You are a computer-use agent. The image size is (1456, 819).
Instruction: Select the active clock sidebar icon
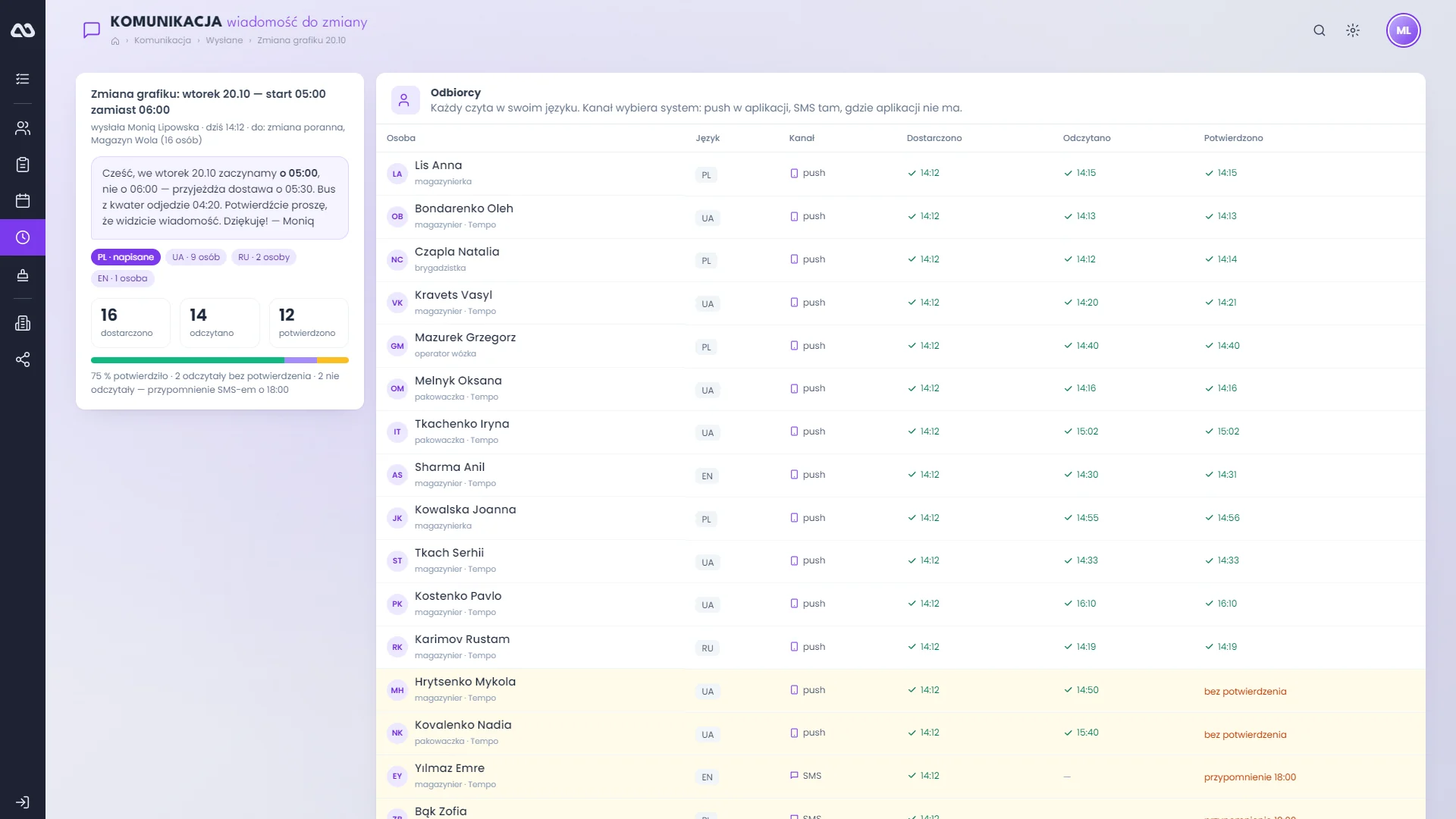(x=23, y=237)
